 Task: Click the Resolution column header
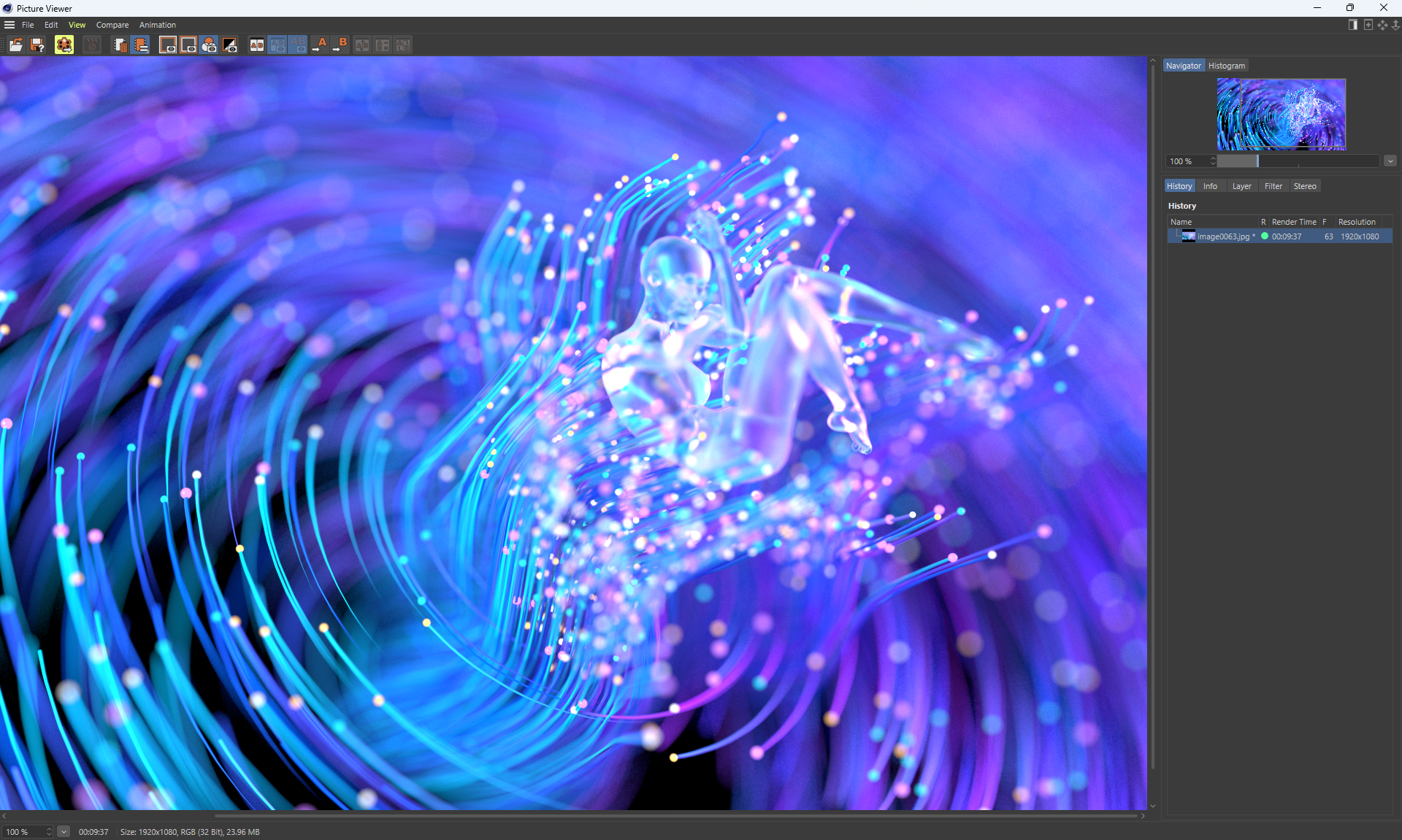[x=1356, y=222]
